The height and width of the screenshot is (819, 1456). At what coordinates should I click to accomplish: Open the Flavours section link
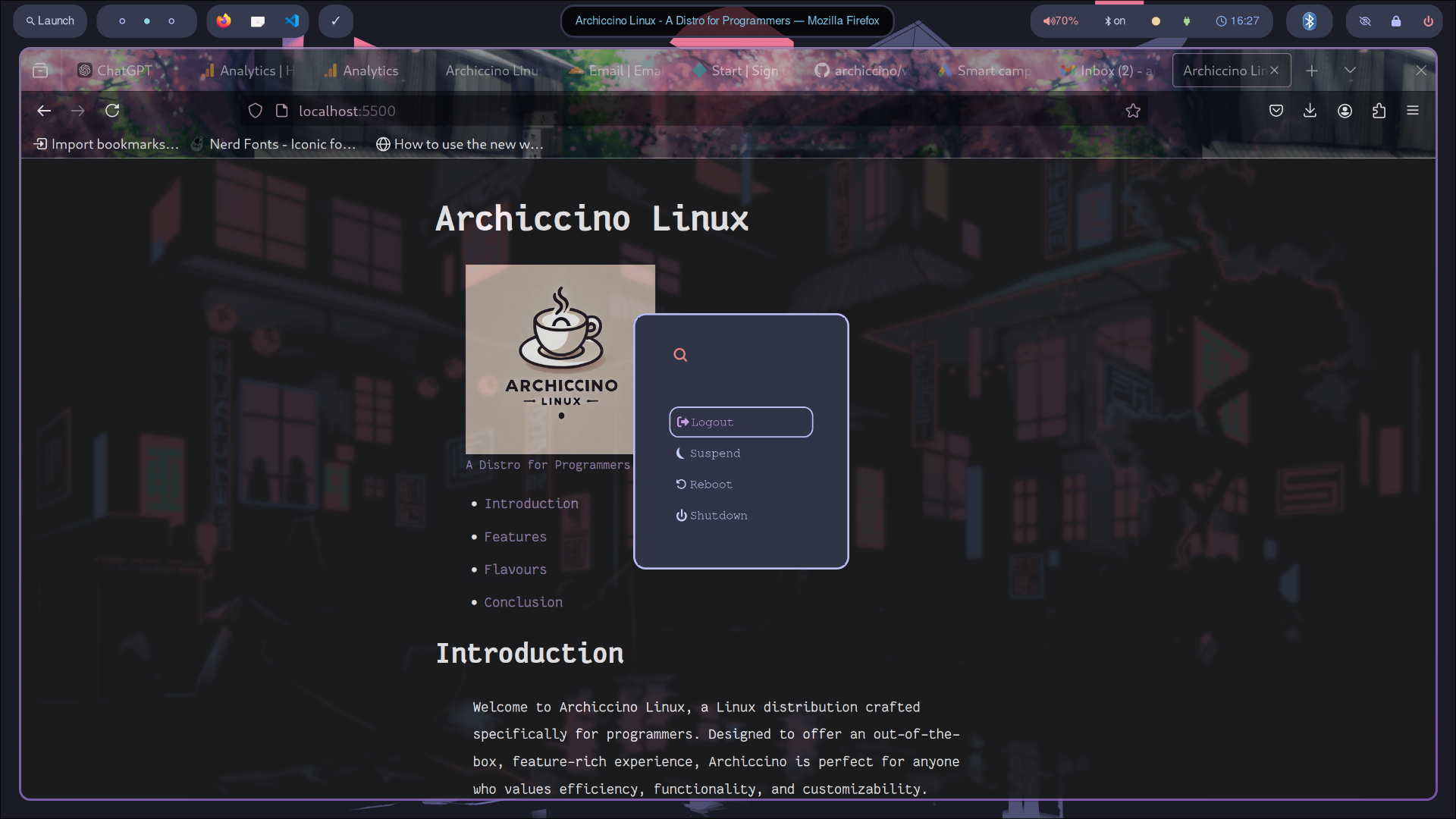tap(515, 569)
